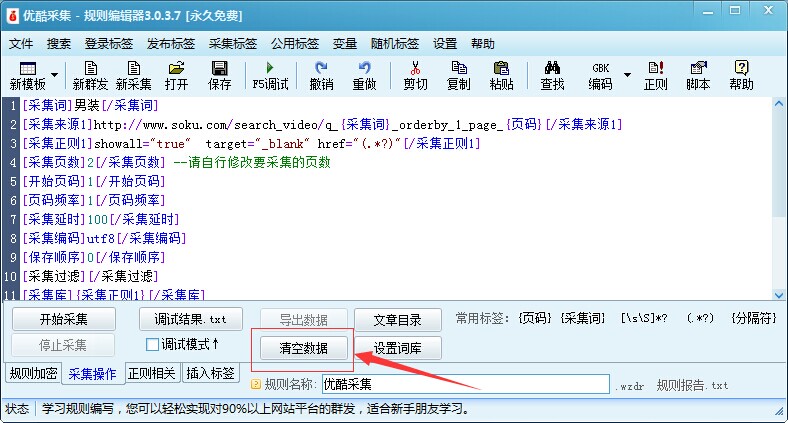The image size is (788, 423).
Task: Expand the 新模板 dropdown arrow
Action: [x=54, y=75]
